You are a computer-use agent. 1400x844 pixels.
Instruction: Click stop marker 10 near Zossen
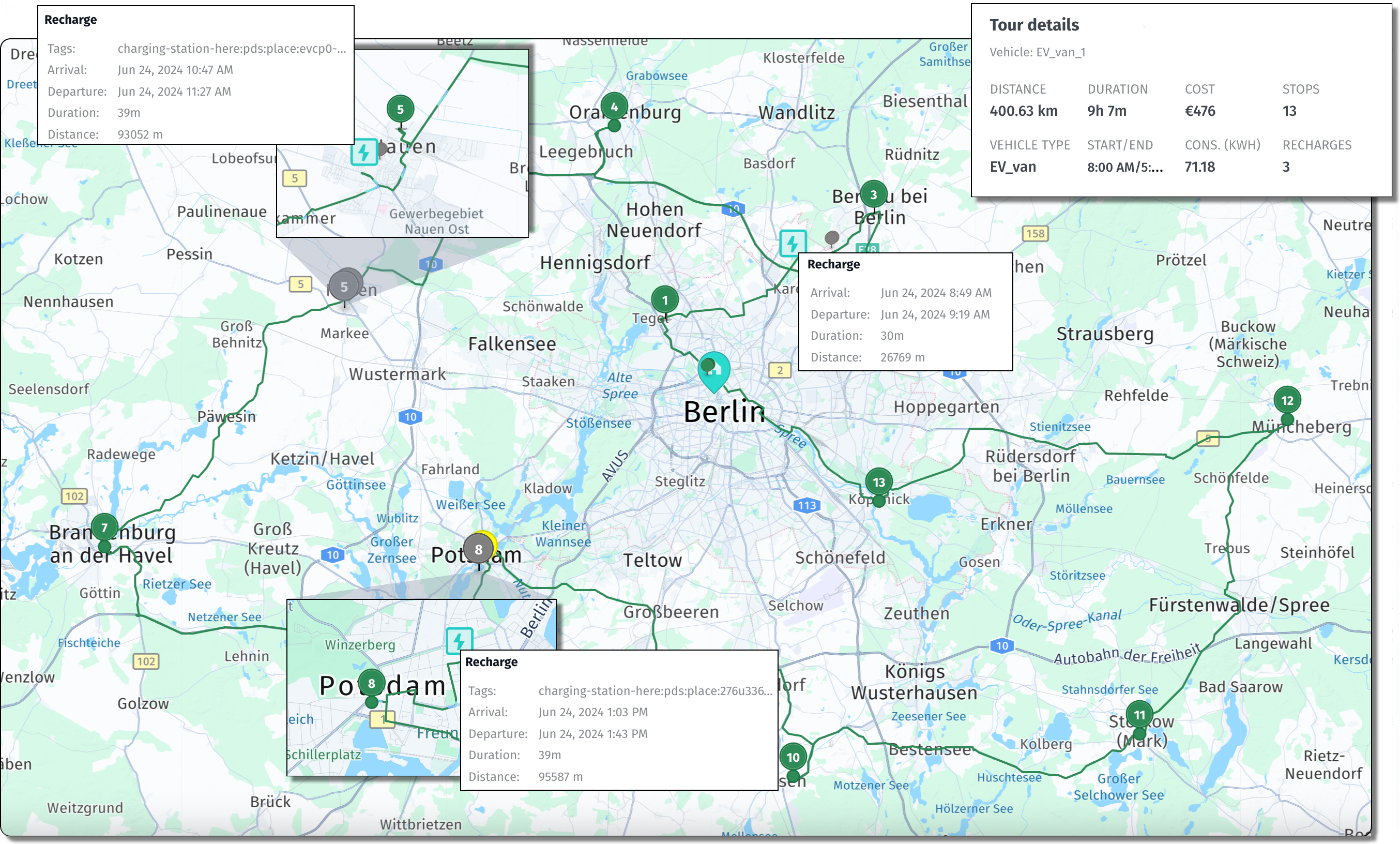[x=793, y=757]
